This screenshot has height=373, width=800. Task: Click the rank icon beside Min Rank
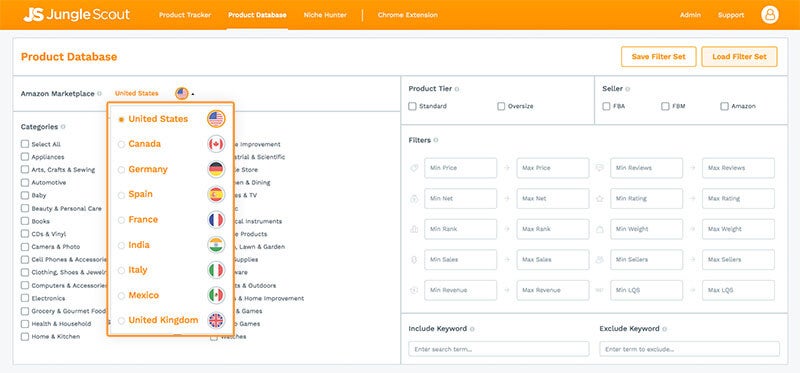414,229
